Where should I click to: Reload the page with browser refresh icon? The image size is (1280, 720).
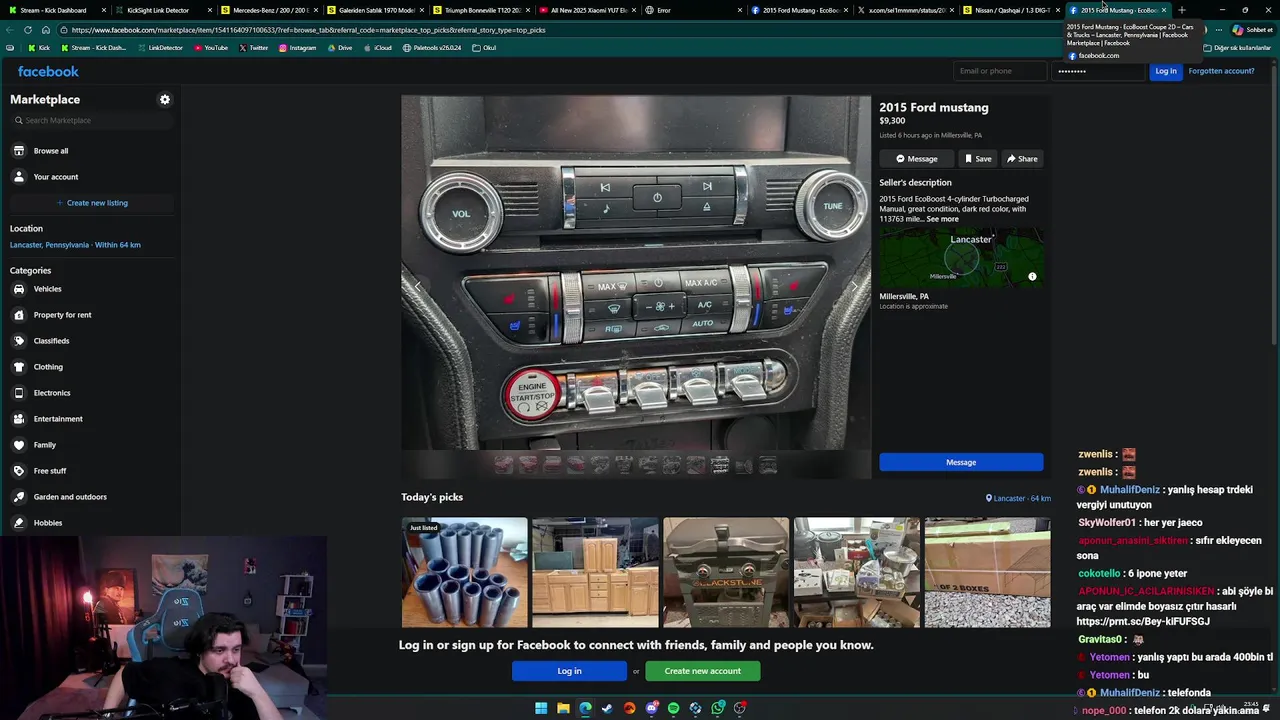click(27, 30)
